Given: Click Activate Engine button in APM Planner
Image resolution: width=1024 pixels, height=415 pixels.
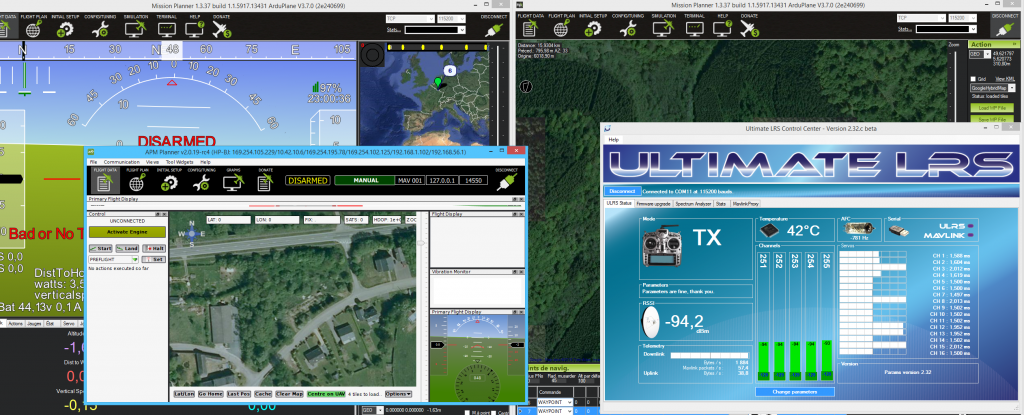Looking at the screenshot, I should point(127,231).
